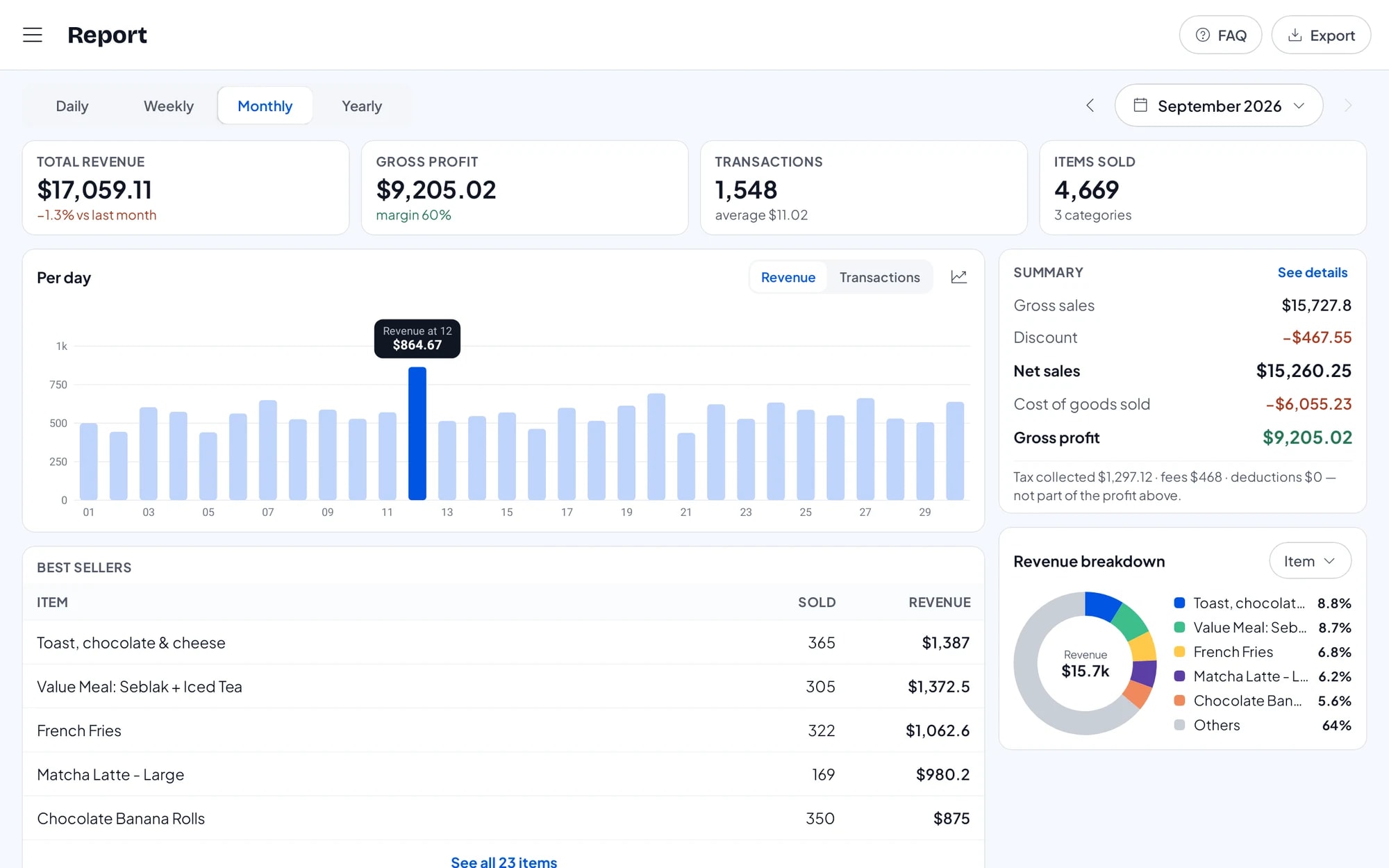Click the Transactions 1,548 value
1389x868 pixels.
point(746,190)
